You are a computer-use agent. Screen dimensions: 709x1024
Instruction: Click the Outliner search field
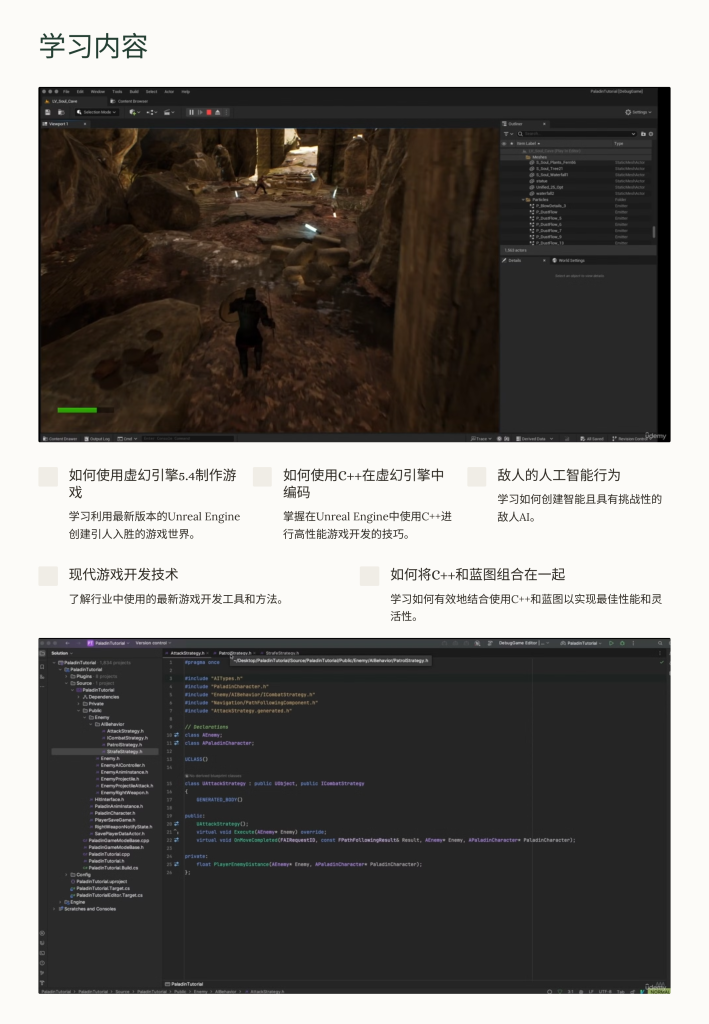coord(576,134)
